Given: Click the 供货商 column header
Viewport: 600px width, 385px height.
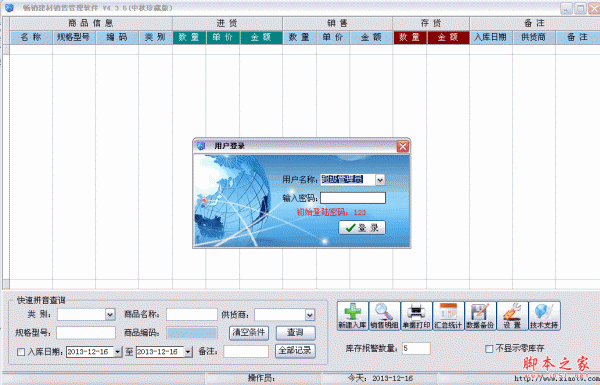Looking at the screenshot, I should [534, 37].
